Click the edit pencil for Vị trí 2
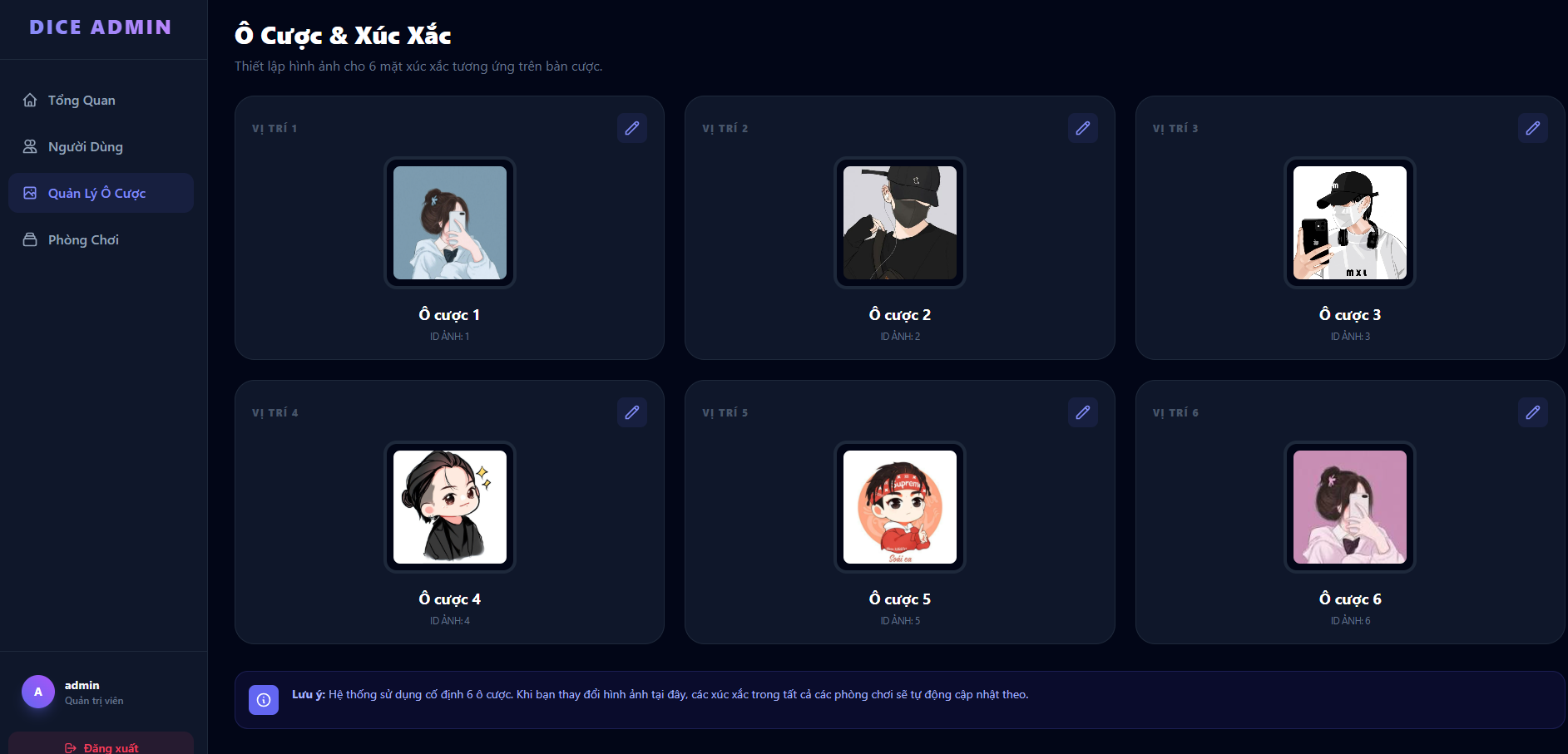The width and height of the screenshot is (1568, 754). pos(1082,128)
